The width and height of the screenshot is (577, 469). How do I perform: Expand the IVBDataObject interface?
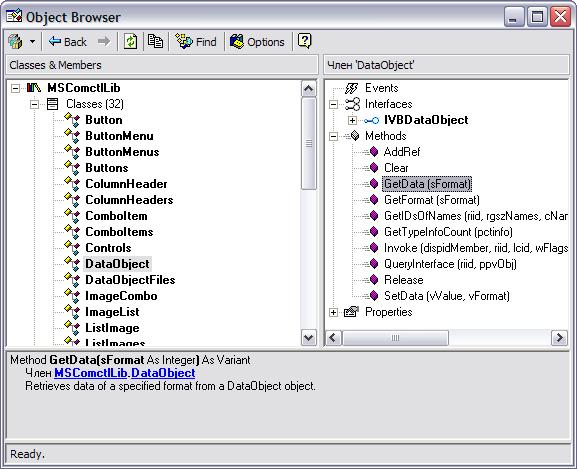pos(353,120)
